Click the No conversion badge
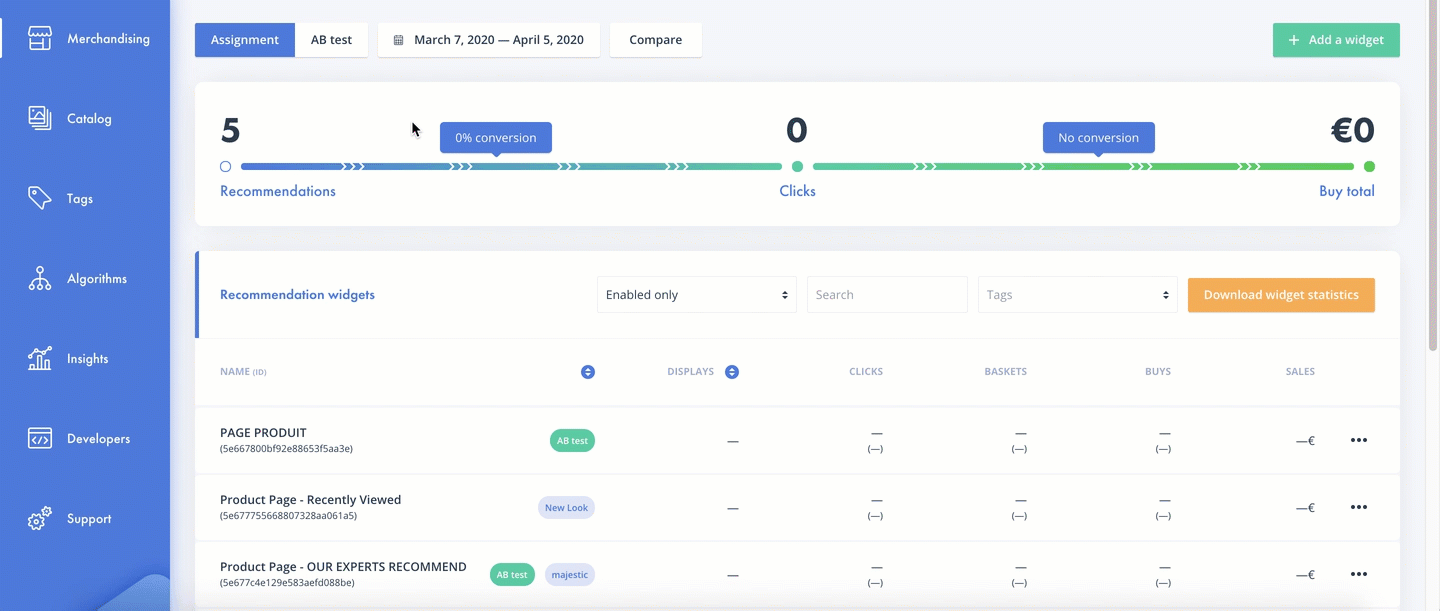 1098,138
